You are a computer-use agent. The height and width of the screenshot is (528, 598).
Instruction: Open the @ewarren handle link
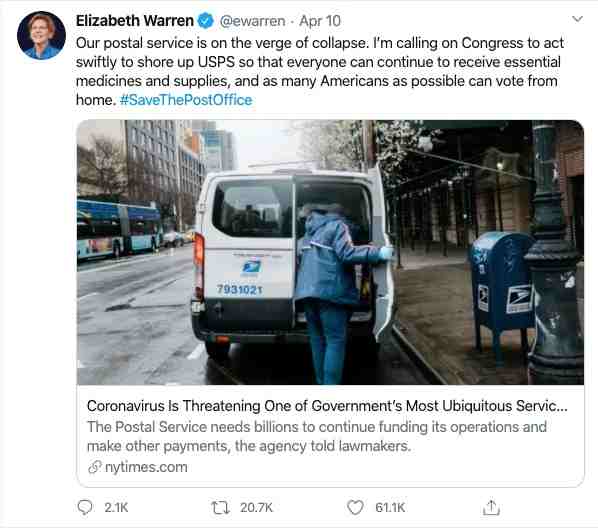(x=252, y=21)
